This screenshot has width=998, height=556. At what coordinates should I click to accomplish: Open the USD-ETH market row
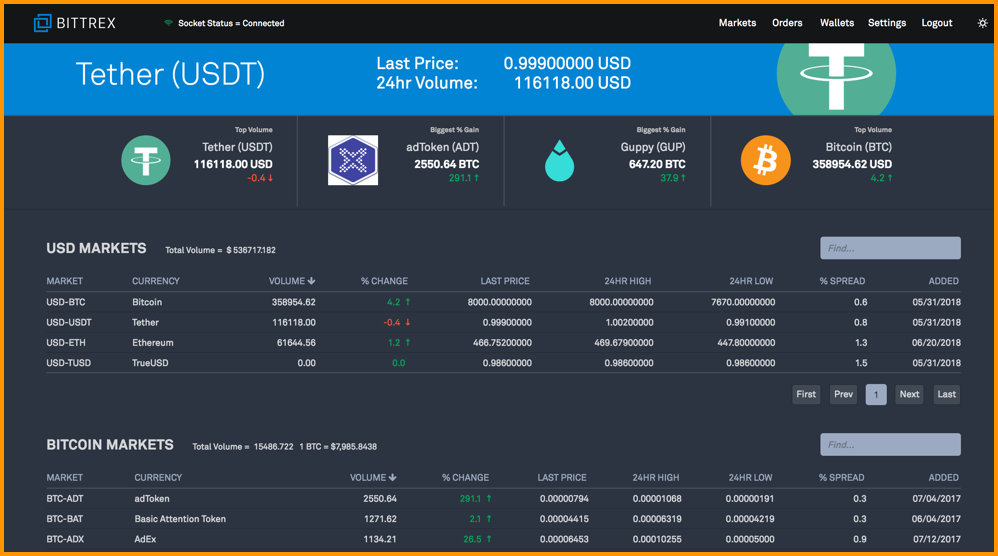[503, 343]
